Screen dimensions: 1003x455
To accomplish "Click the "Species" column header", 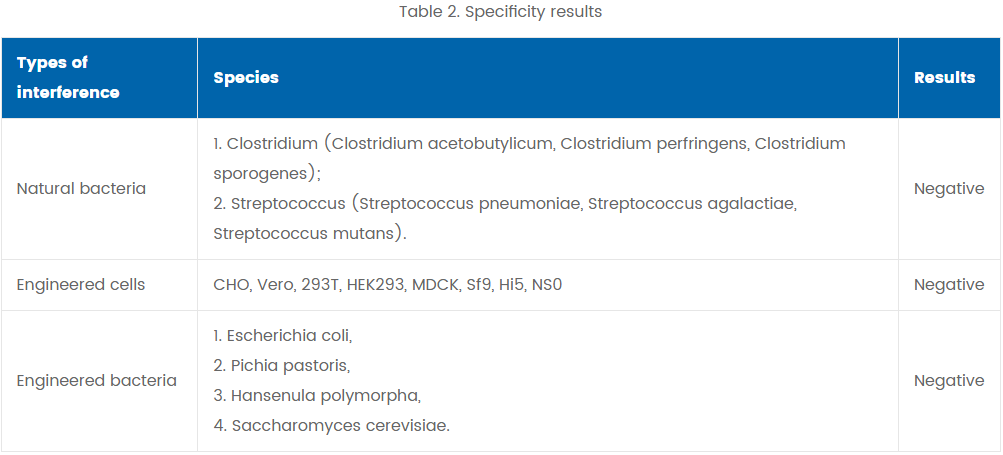I will pos(246,77).
